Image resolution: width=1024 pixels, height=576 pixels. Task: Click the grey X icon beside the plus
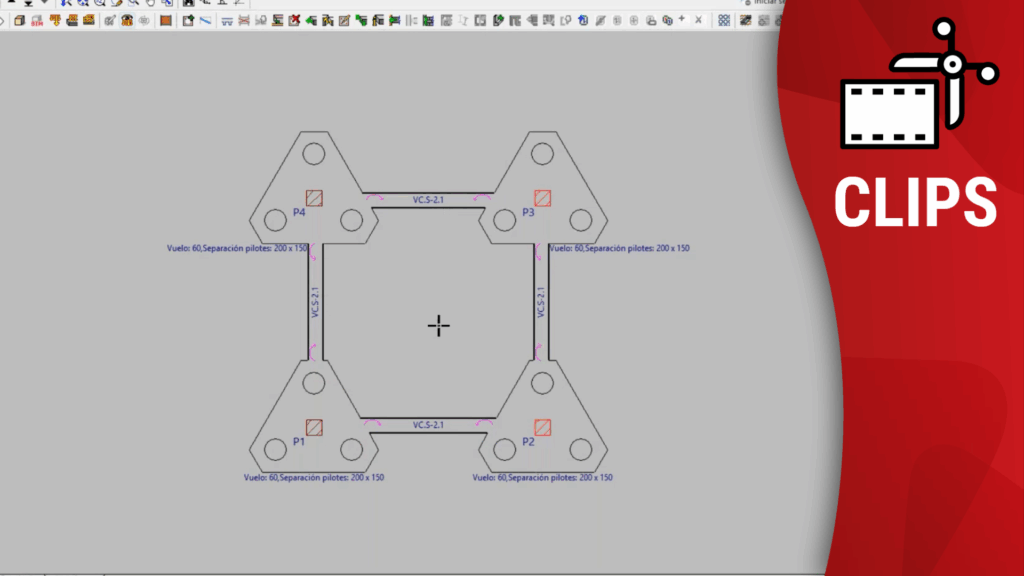point(696,20)
